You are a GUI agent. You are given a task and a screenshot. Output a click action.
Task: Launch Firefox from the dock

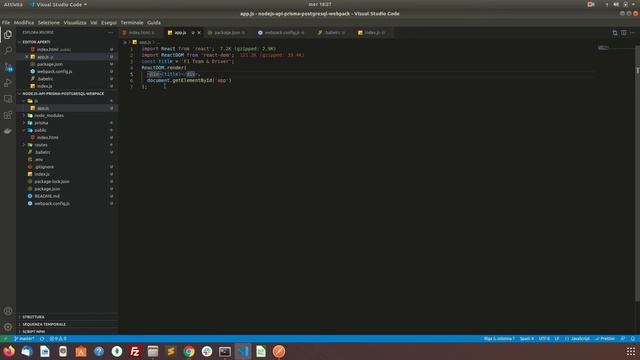tap(9, 351)
